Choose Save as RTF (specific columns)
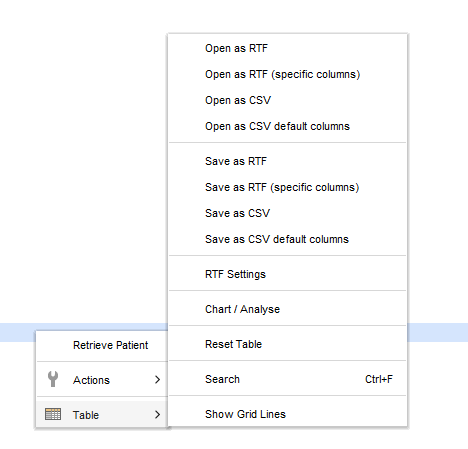 [x=287, y=187]
